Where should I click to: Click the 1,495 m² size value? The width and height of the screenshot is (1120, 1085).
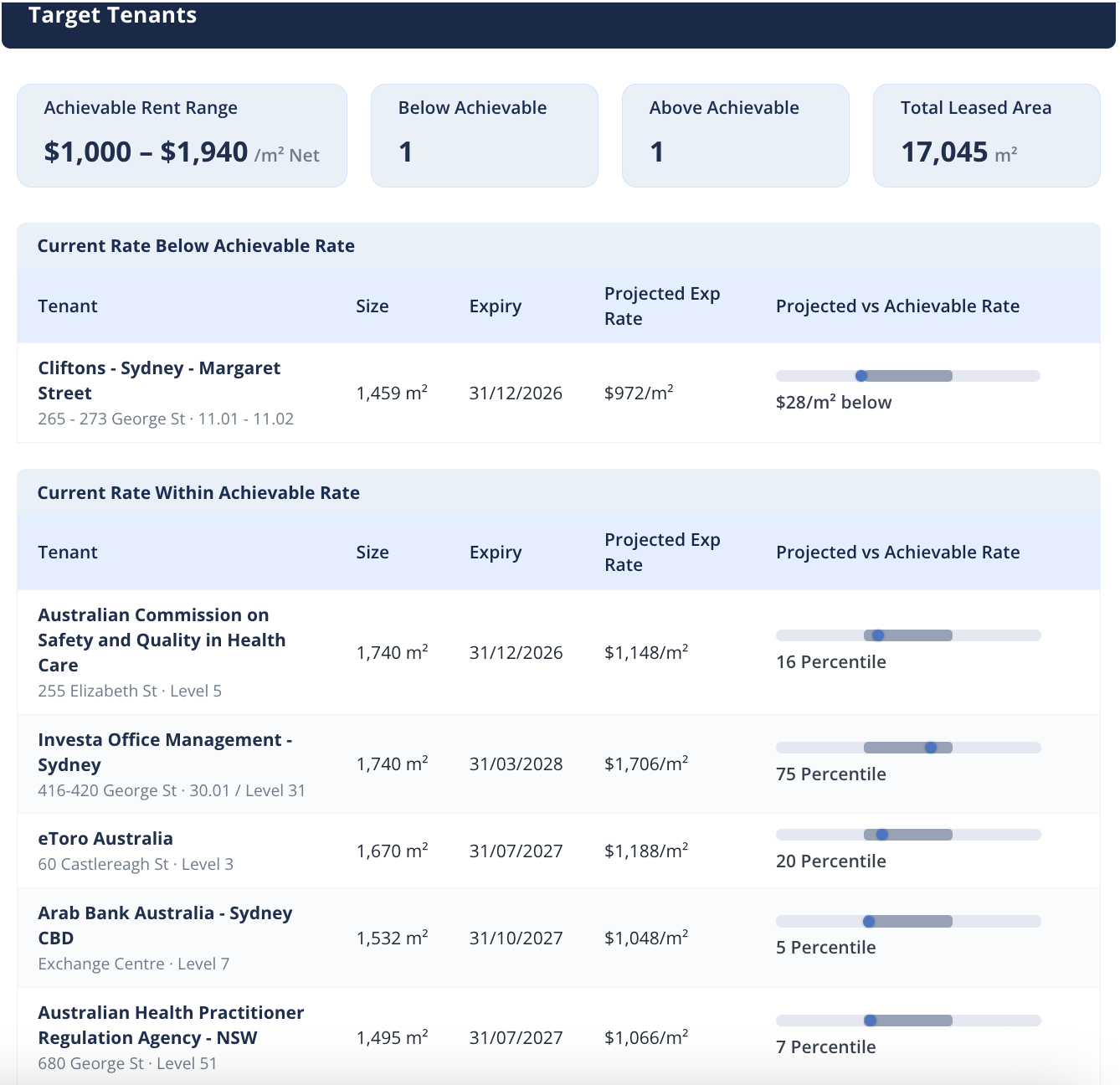tap(392, 1037)
